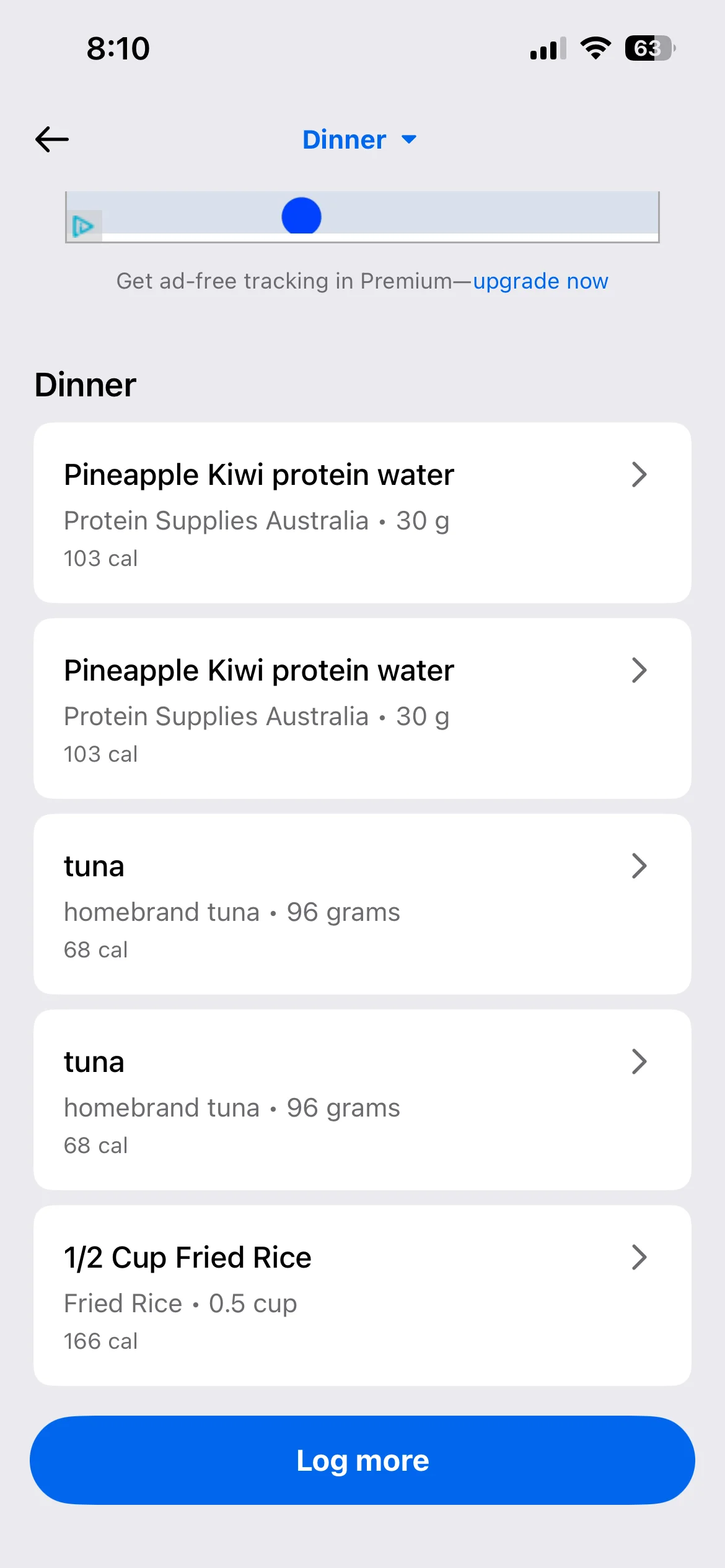Image resolution: width=725 pixels, height=1568 pixels.
Task: Open Fried Rice entry chevron
Action: 639,1258
